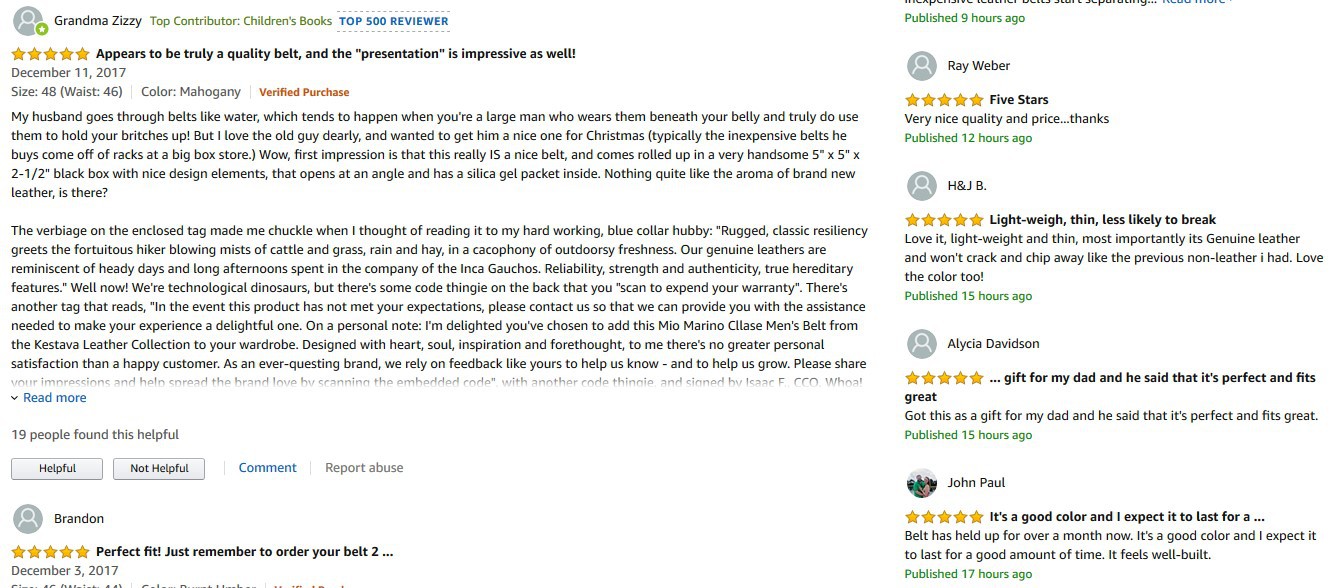Image resolution: width=1333 pixels, height=588 pixels.
Task: Click Grandma Zizzy's profile avatar
Action: pos(29,21)
